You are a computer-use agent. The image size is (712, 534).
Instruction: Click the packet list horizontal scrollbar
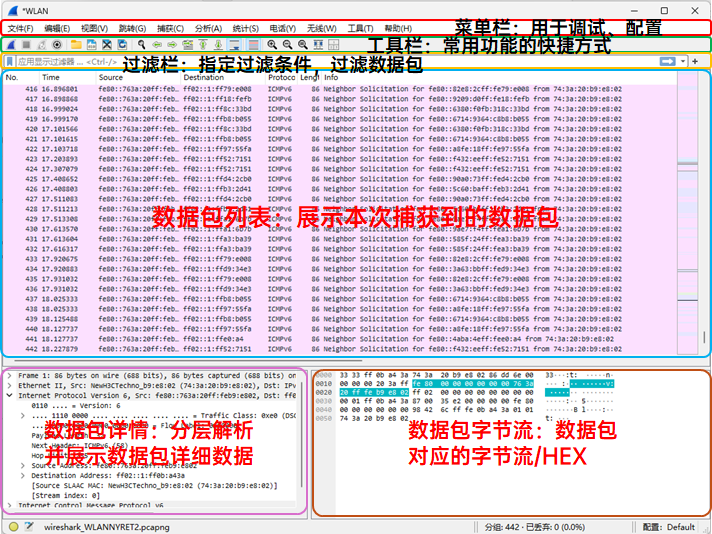188,361
